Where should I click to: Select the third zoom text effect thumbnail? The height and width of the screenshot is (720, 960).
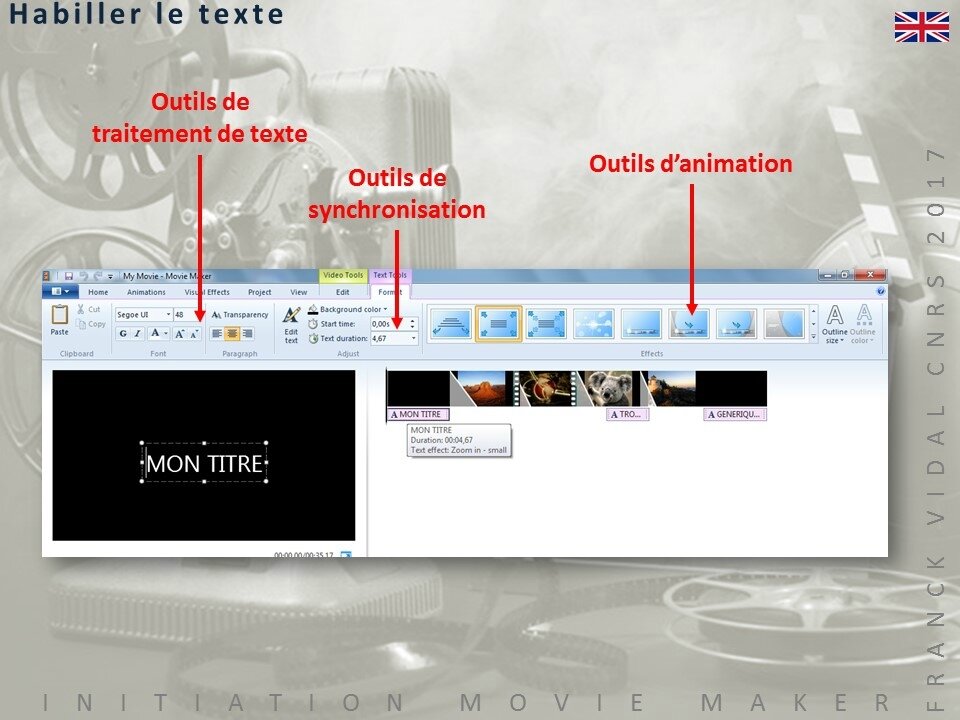click(x=546, y=323)
